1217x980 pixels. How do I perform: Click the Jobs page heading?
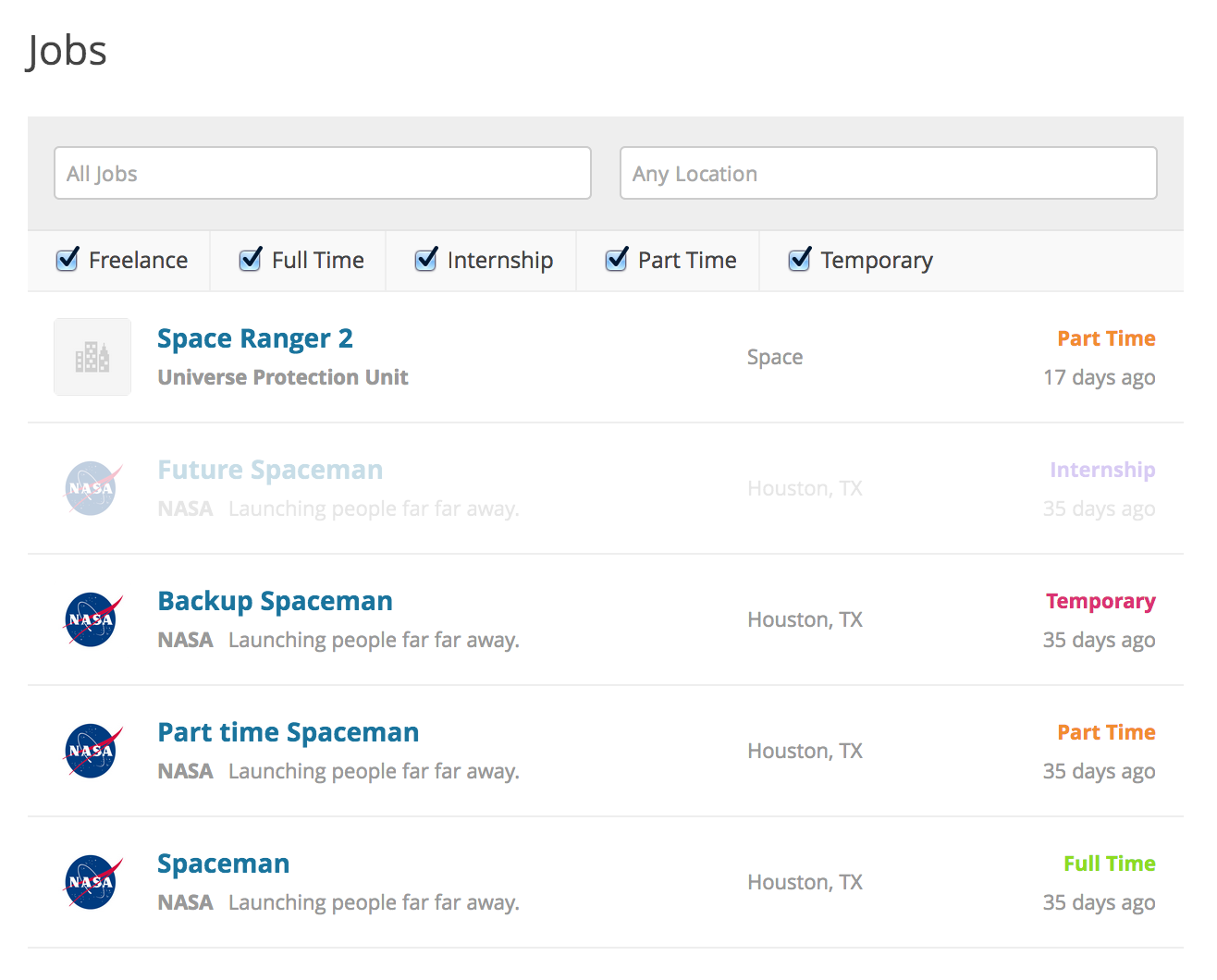click(66, 51)
